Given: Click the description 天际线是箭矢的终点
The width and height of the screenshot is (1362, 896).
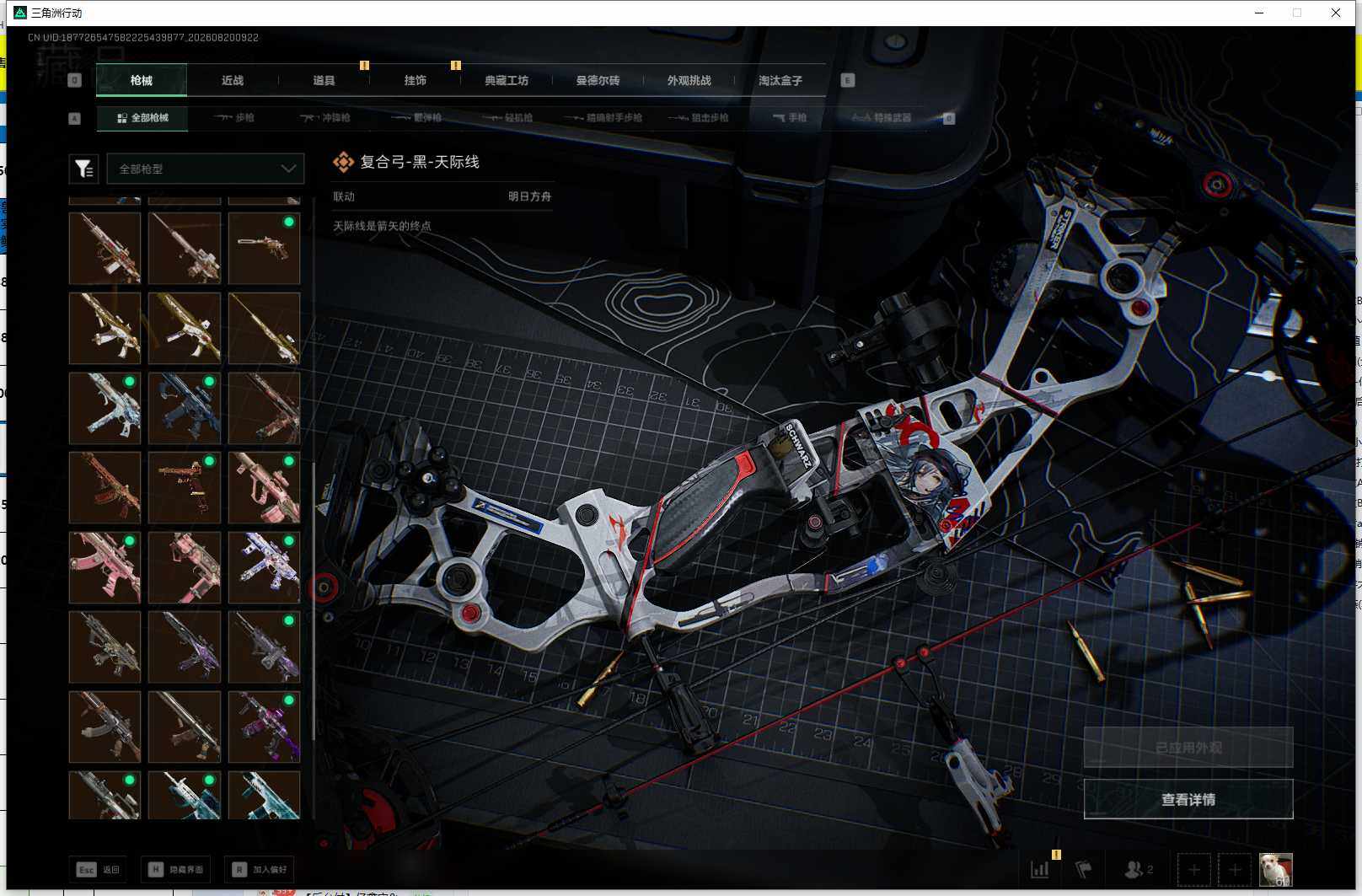Looking at the screenshot, I should tap(382, 226).
